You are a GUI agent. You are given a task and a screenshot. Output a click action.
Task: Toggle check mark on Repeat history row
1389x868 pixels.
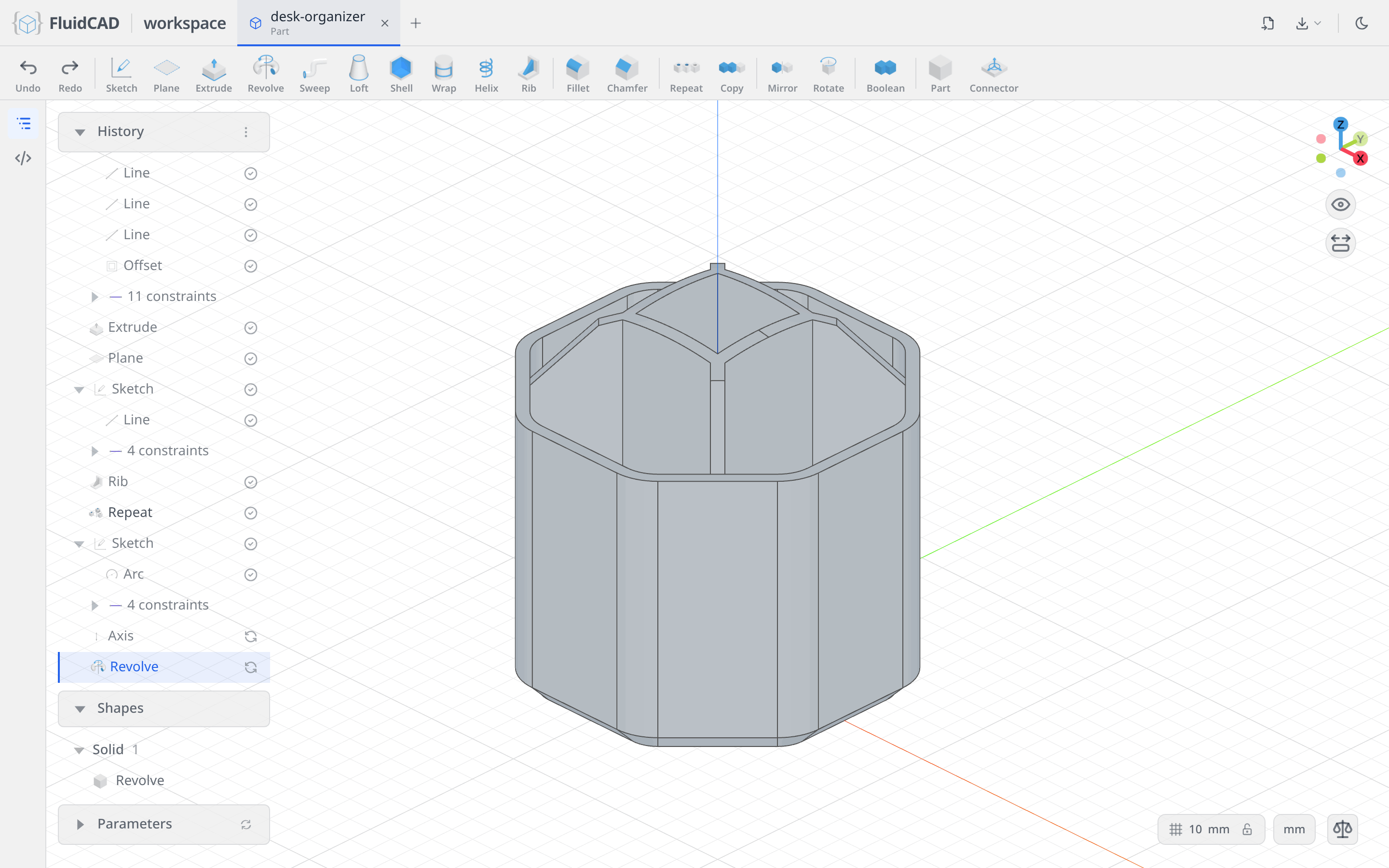[251, 513]
